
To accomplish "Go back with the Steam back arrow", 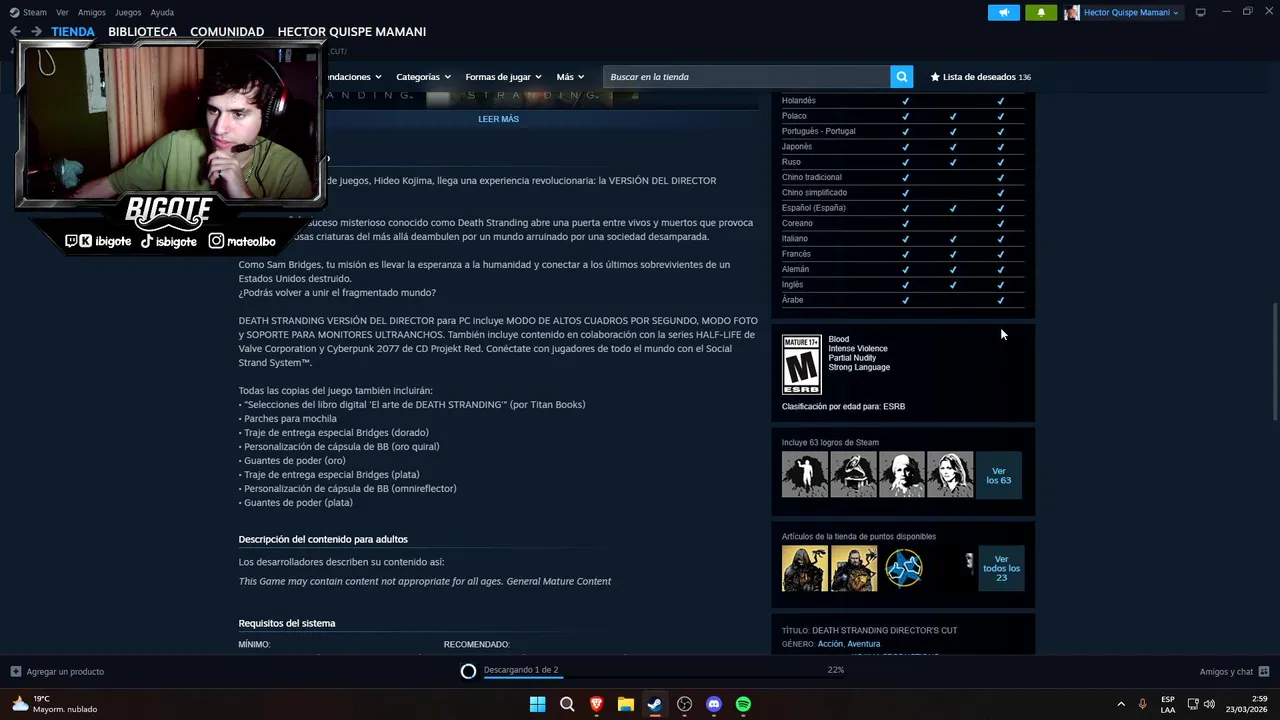I will (15, 32).
